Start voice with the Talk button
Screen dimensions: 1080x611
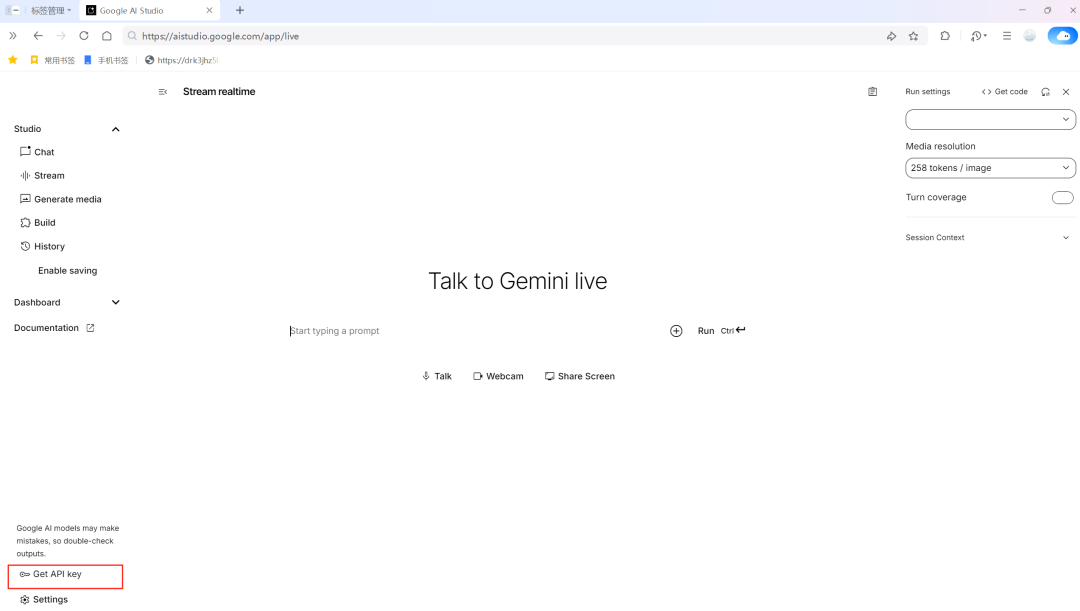click(437, 376)
